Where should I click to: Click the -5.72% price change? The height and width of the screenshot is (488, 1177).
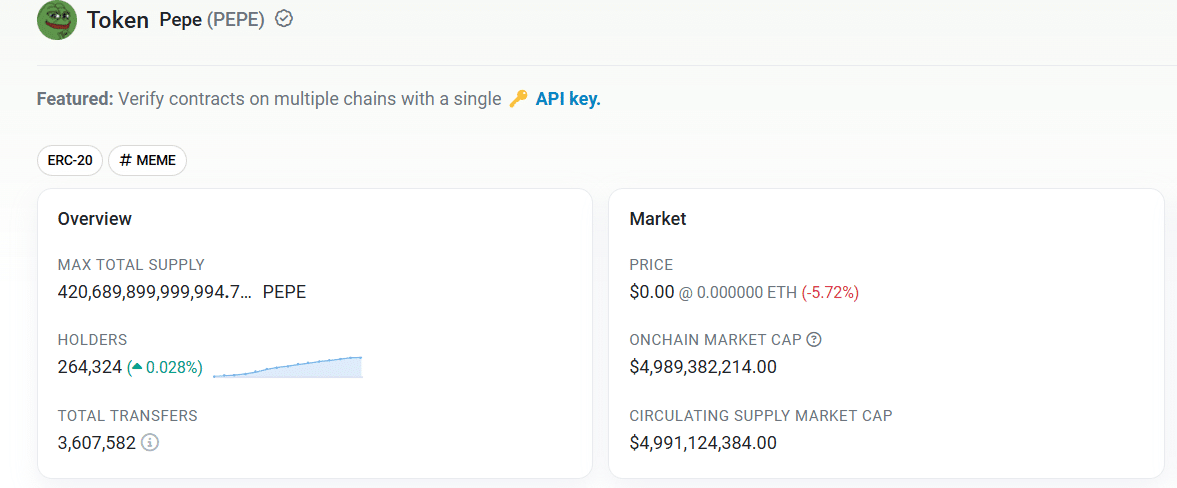(x=830, y=292)
